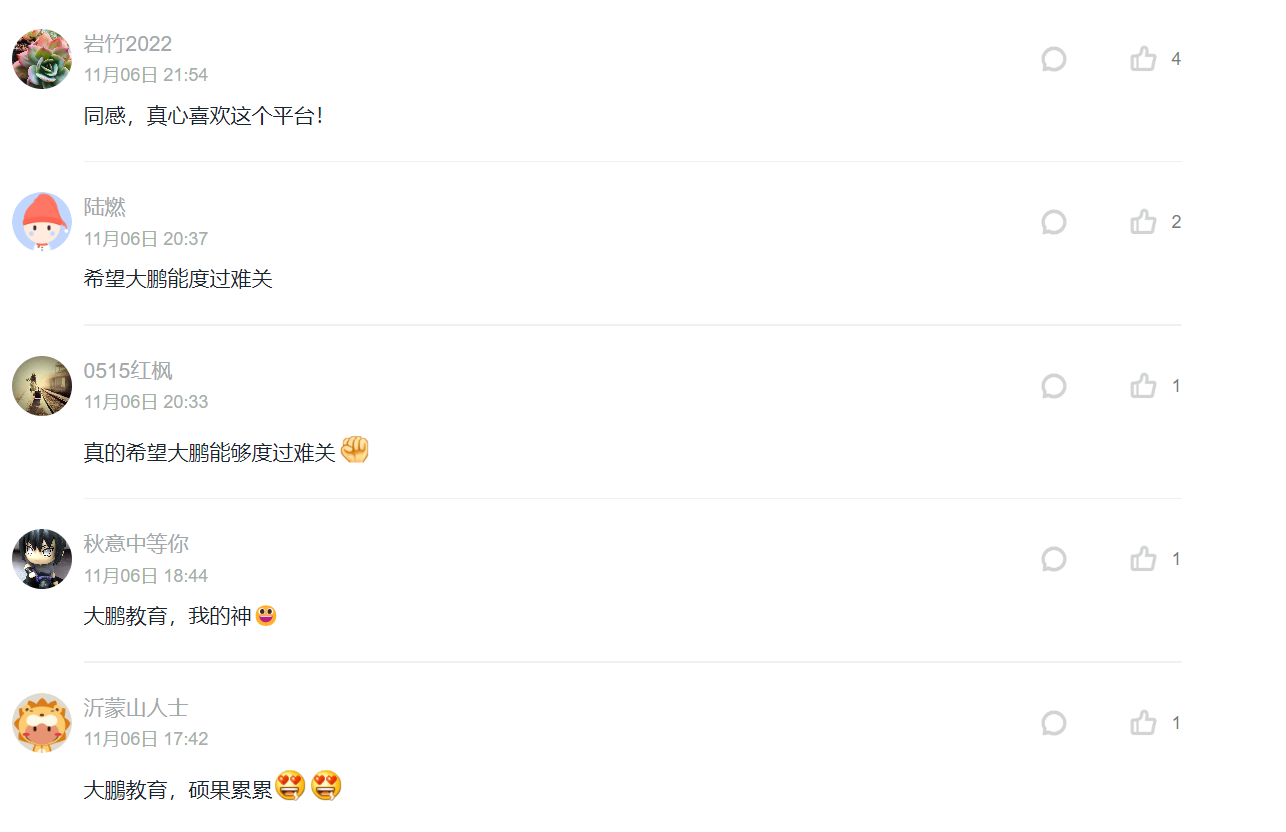Screen dimensions: 1286x832
Task: Go to 秋意中等你's user page
Action: coord(136,544)
